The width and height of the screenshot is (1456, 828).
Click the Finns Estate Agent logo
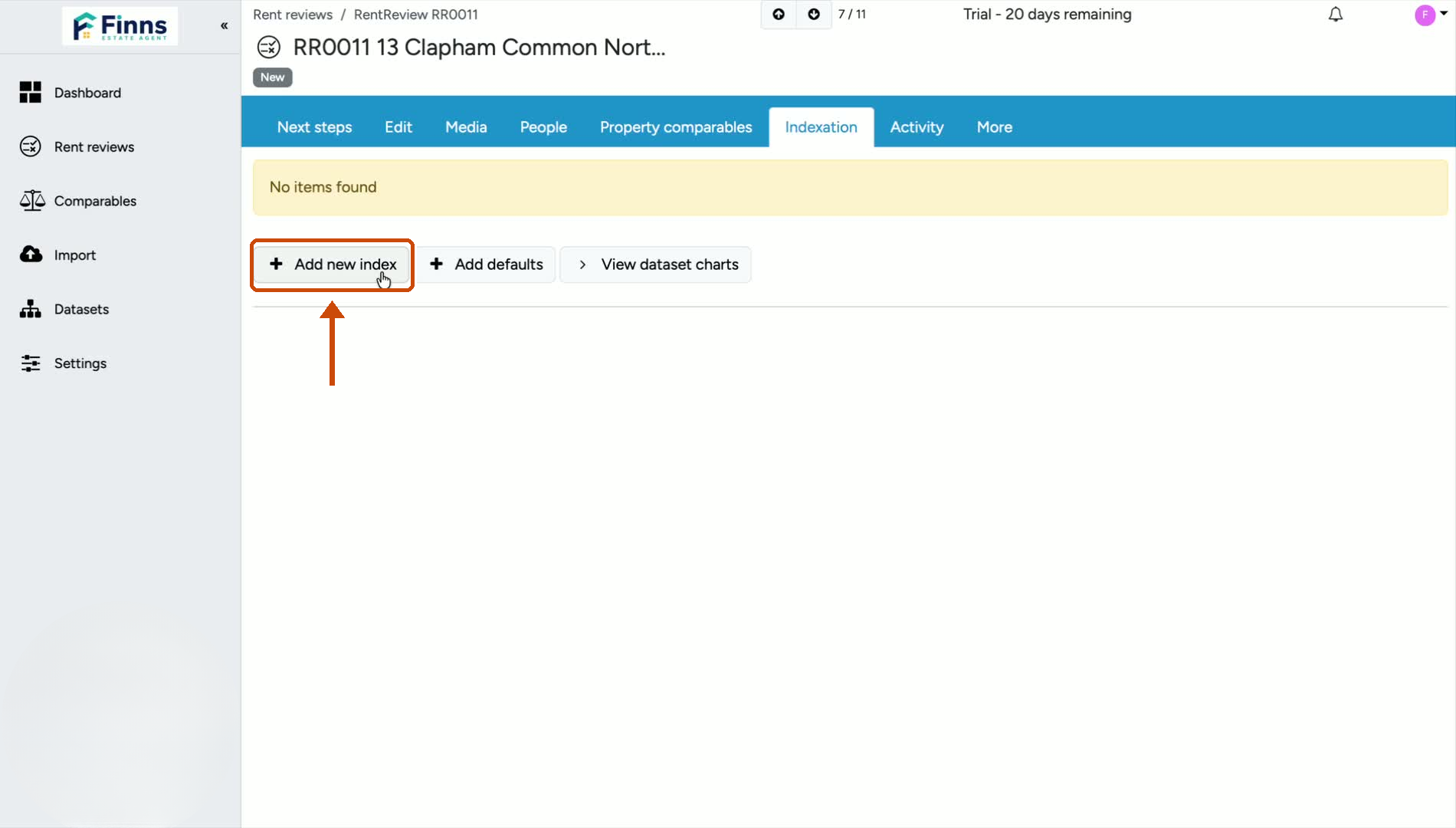tap(120, 27)
